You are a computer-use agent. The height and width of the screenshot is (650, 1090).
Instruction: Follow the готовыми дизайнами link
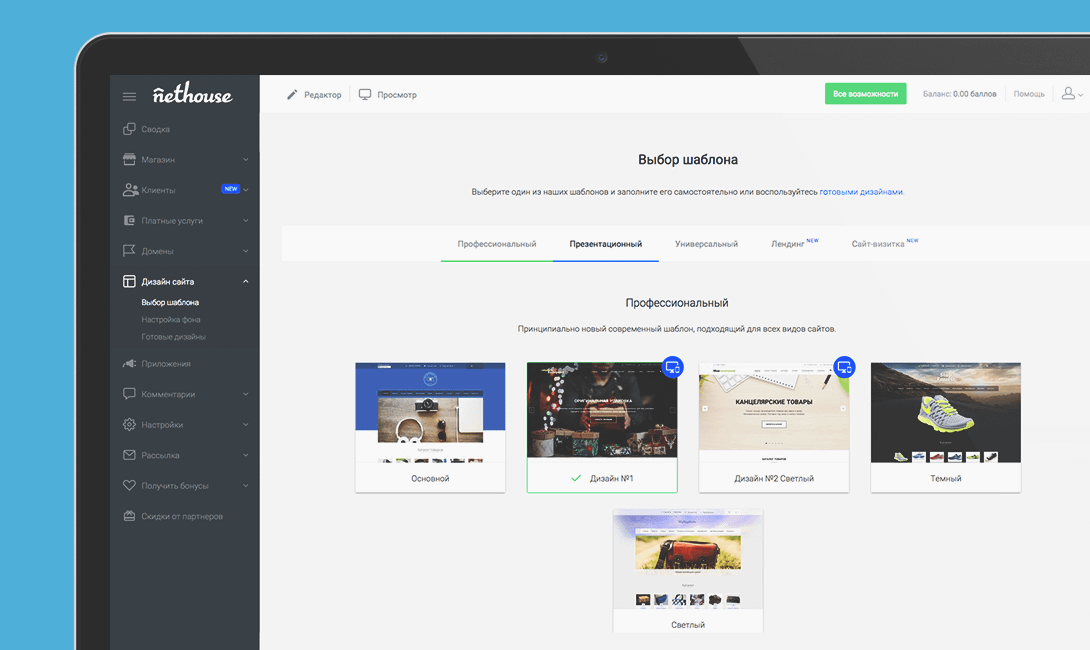[x=861, y=192]
